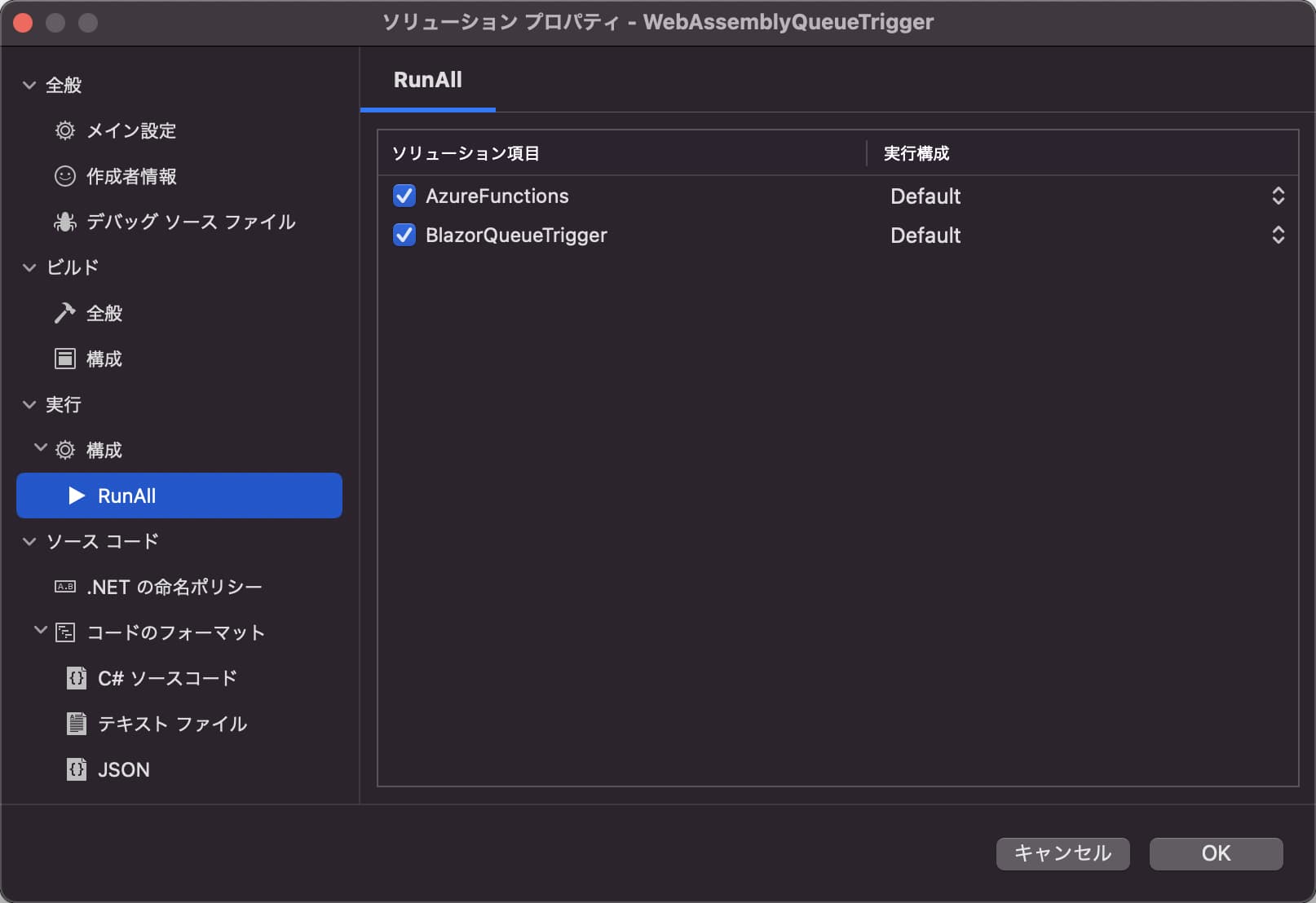Image resolution: width=1316 pixels, height=903 pixels.
Task: Click the icon beside コードのフォーマット
Action: (65, 632)
